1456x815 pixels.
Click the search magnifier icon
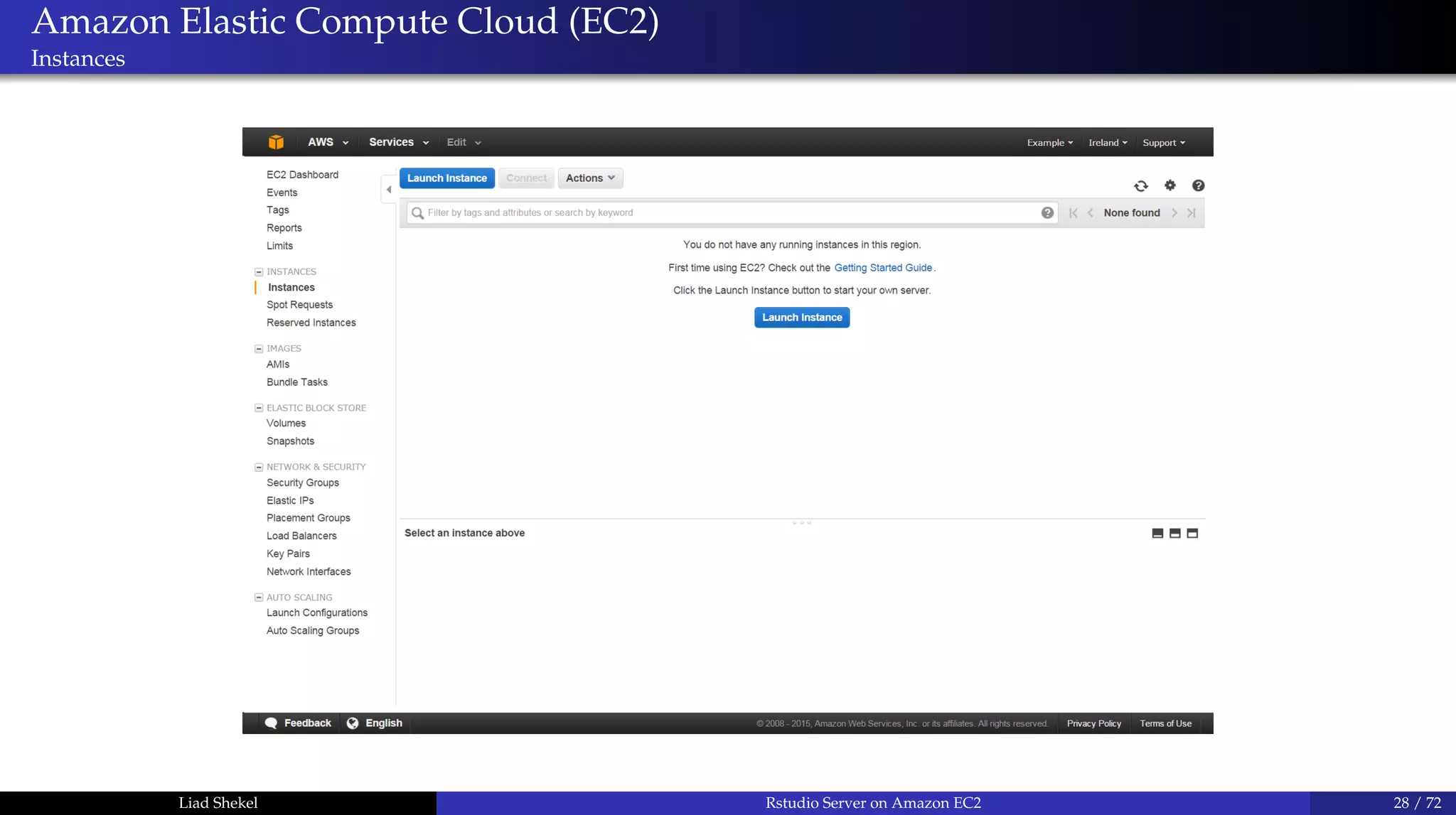[418, 213]
